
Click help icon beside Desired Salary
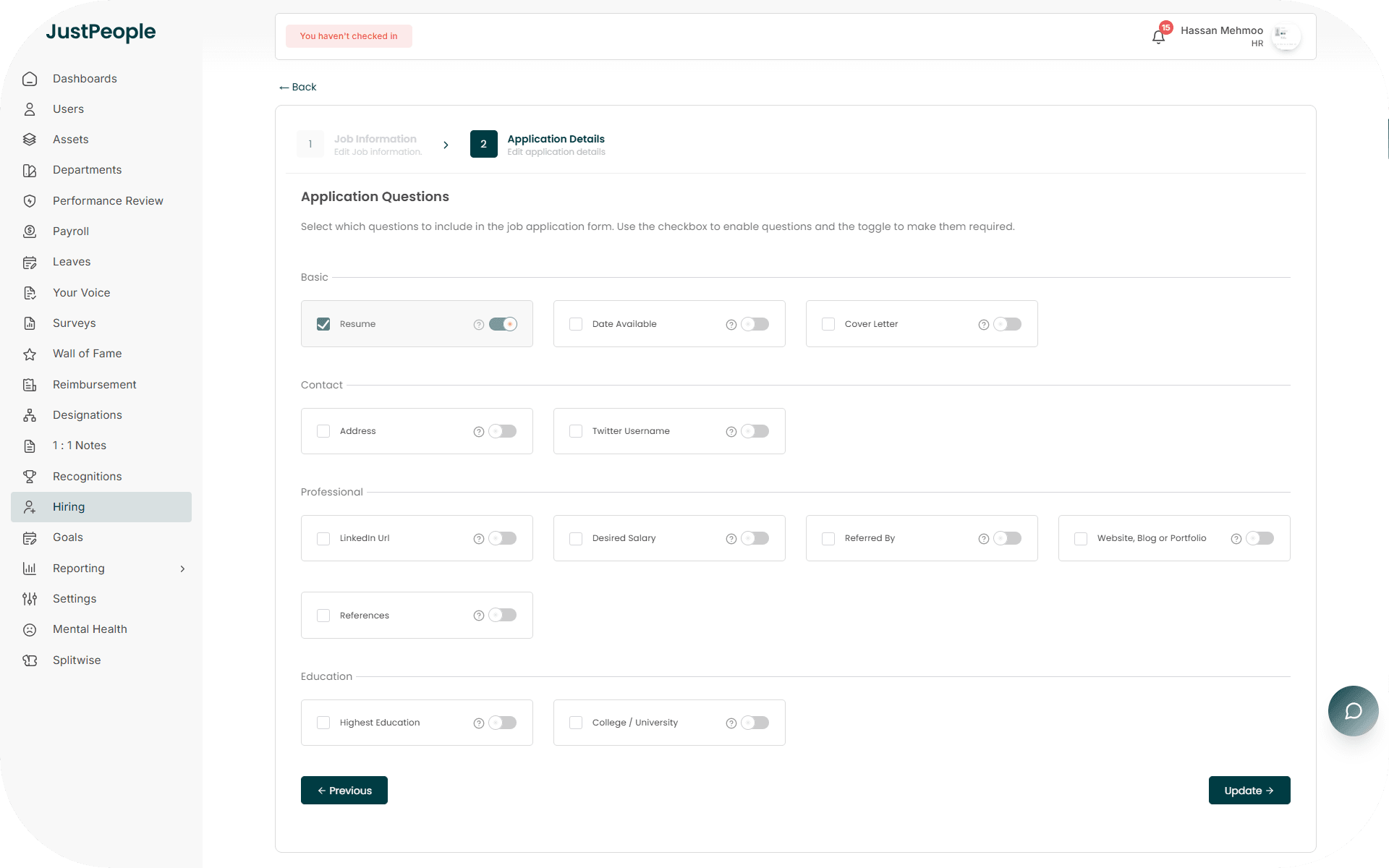[731, 539]
